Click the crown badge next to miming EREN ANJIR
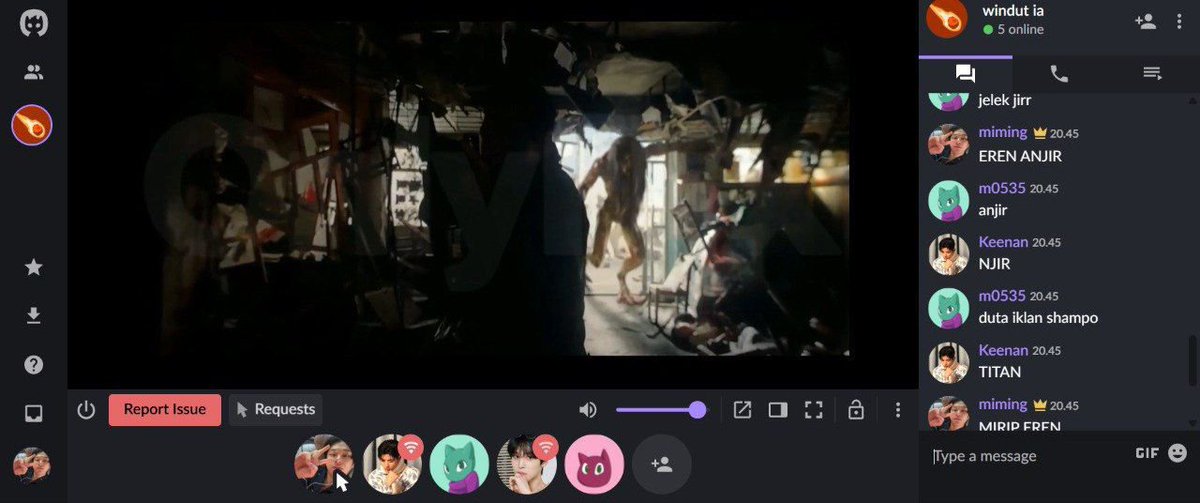The image size is (1200, 503). [1039, 132]
